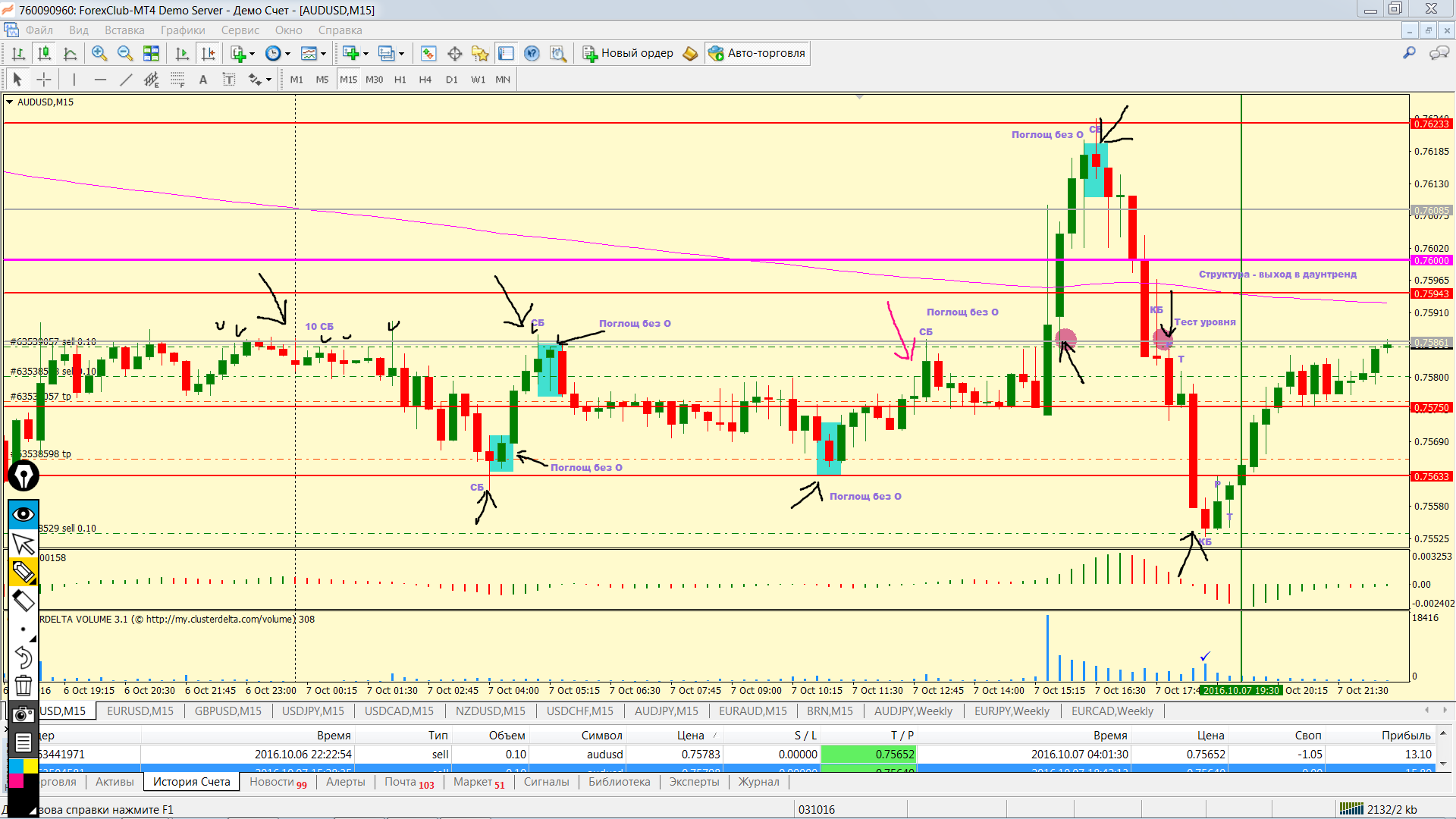Toggle chart shift icon

click(x=208, y=53)
